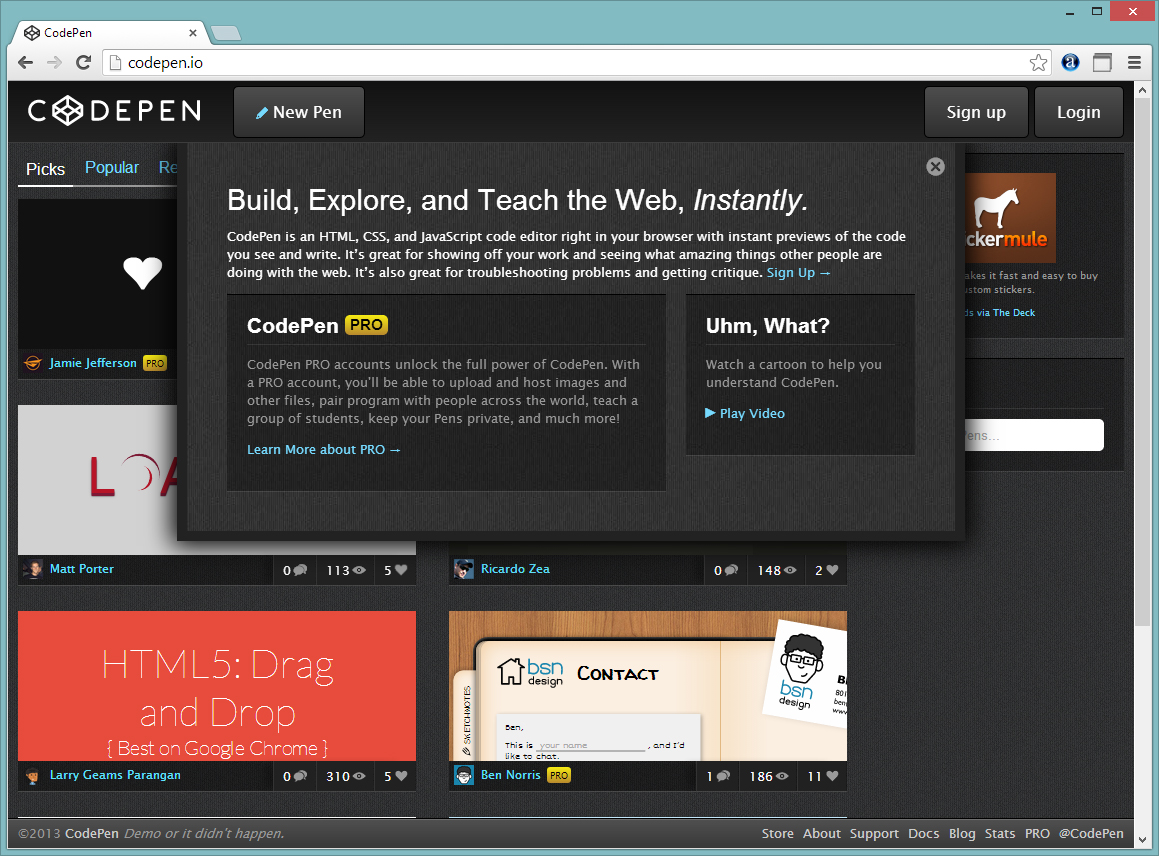The width and height of the screenshot is (1159, 856).
Task: Click Ricardo Zea's avatar
Action: point(463,569)
